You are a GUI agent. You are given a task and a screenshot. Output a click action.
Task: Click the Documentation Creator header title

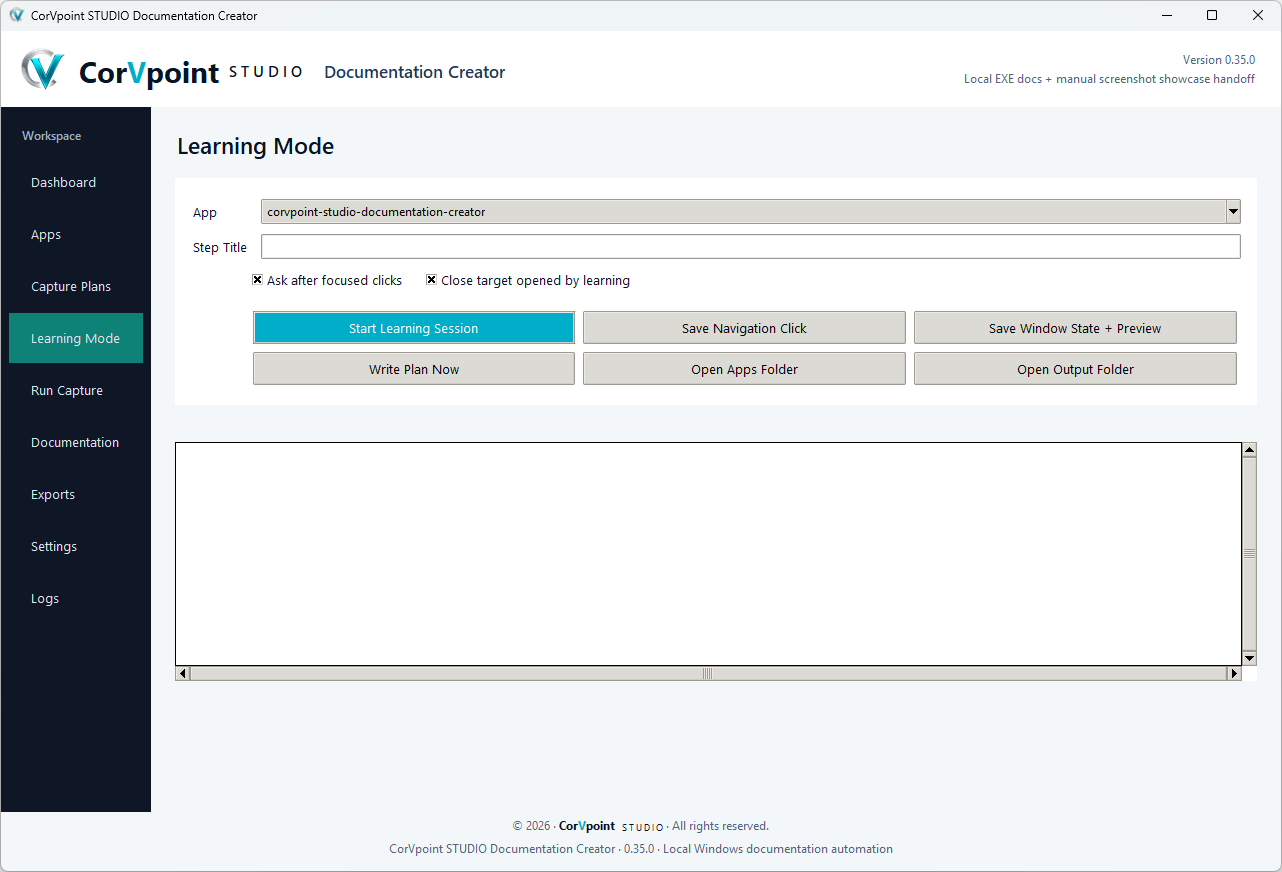415,72
